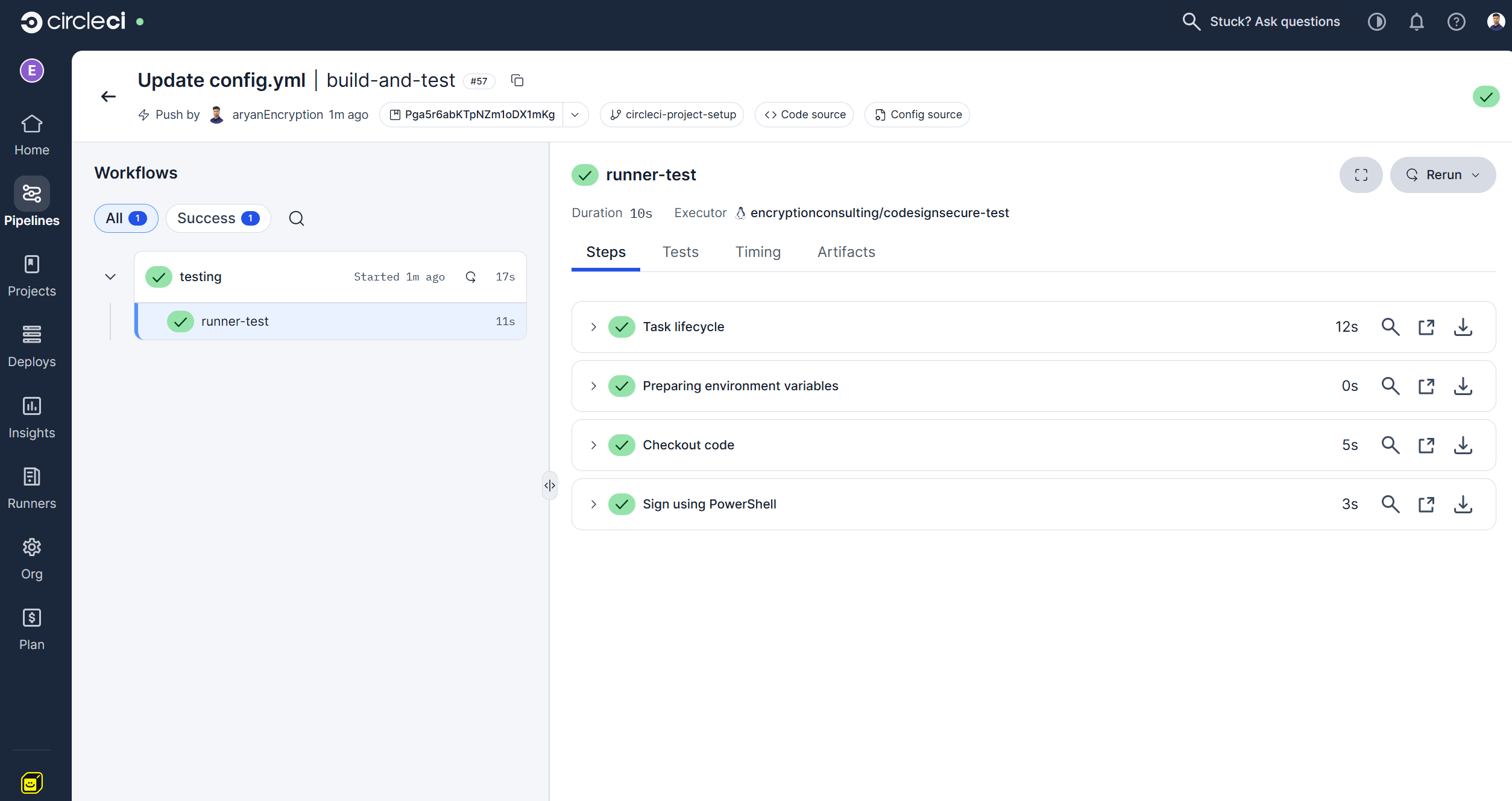Image resolution: width=1512 pixels, height=801 pixels.
Task: Rerun the testing workflow icon
Action: [x=471, y=277]
